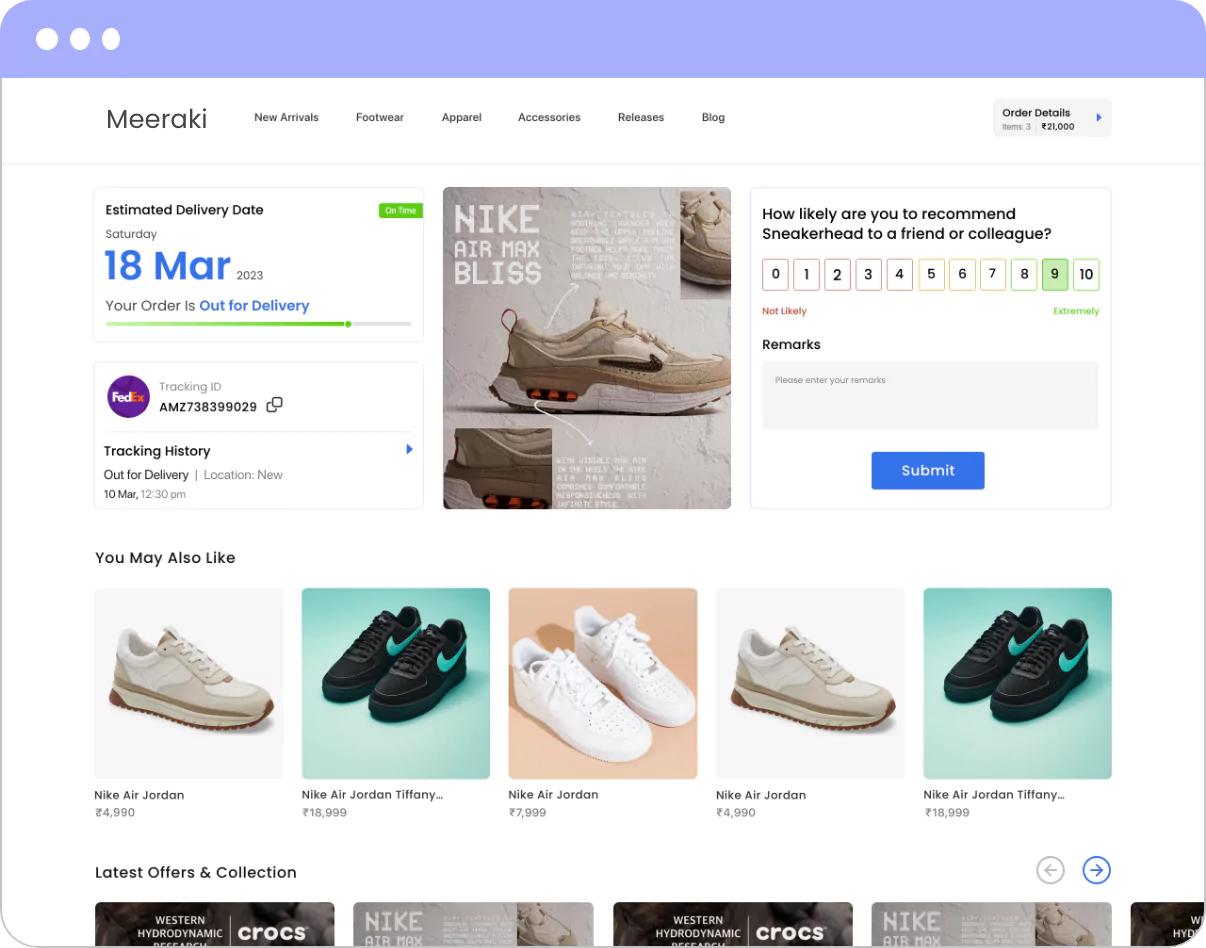
Task: Pick rating 3 on the scale
Action: pyautogui.click(x=869, y=274)
